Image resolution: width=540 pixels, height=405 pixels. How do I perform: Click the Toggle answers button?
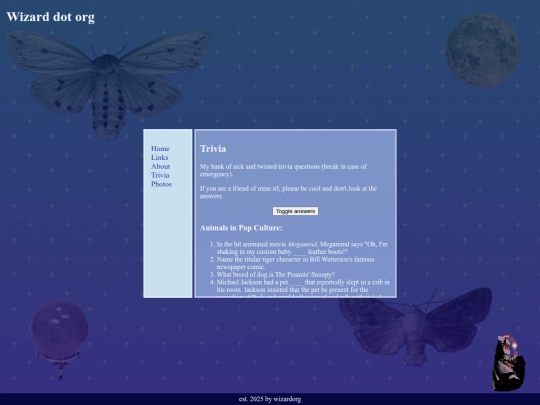pyautogui.click(x=295, y=211)
